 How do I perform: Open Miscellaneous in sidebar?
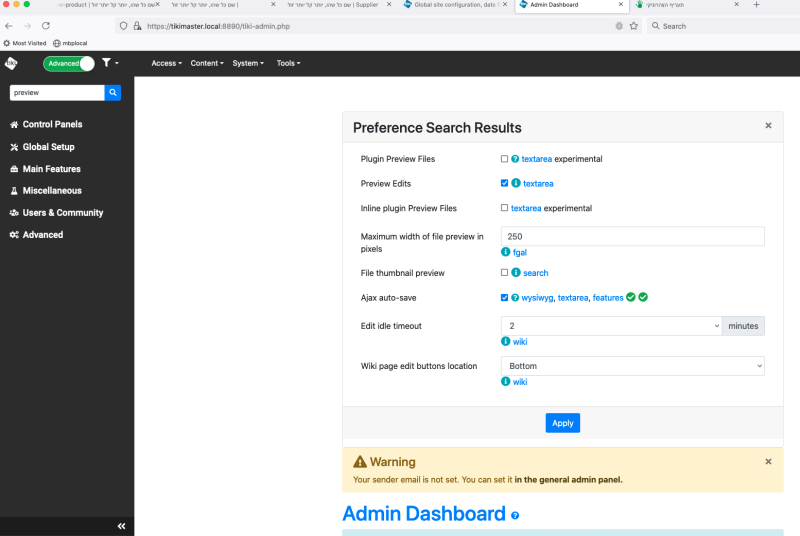click(46, 191)
